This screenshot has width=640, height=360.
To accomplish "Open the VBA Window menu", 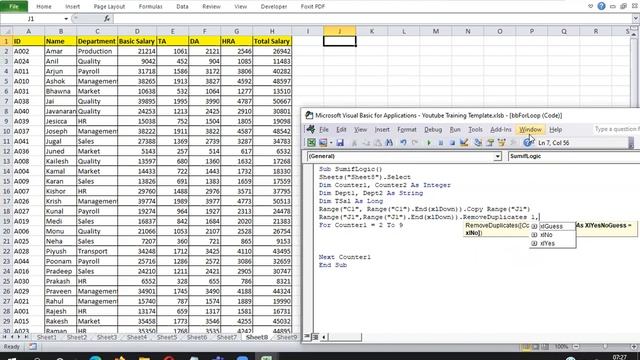I will tap(530, 129).
